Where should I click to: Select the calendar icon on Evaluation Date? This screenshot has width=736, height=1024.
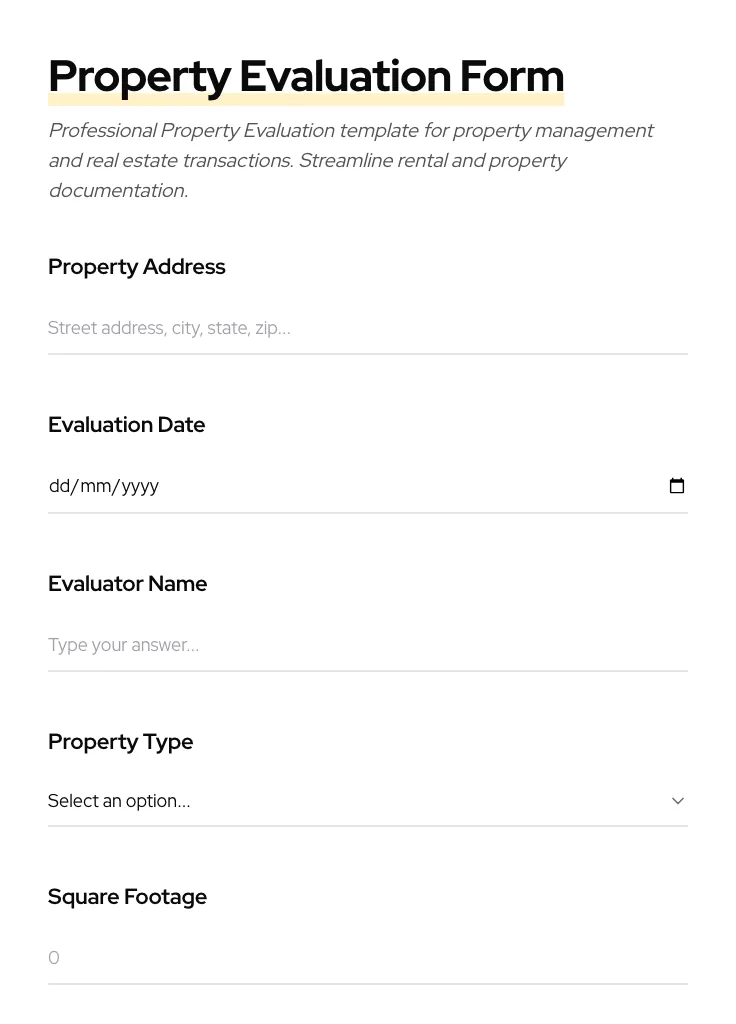(677, 485)
